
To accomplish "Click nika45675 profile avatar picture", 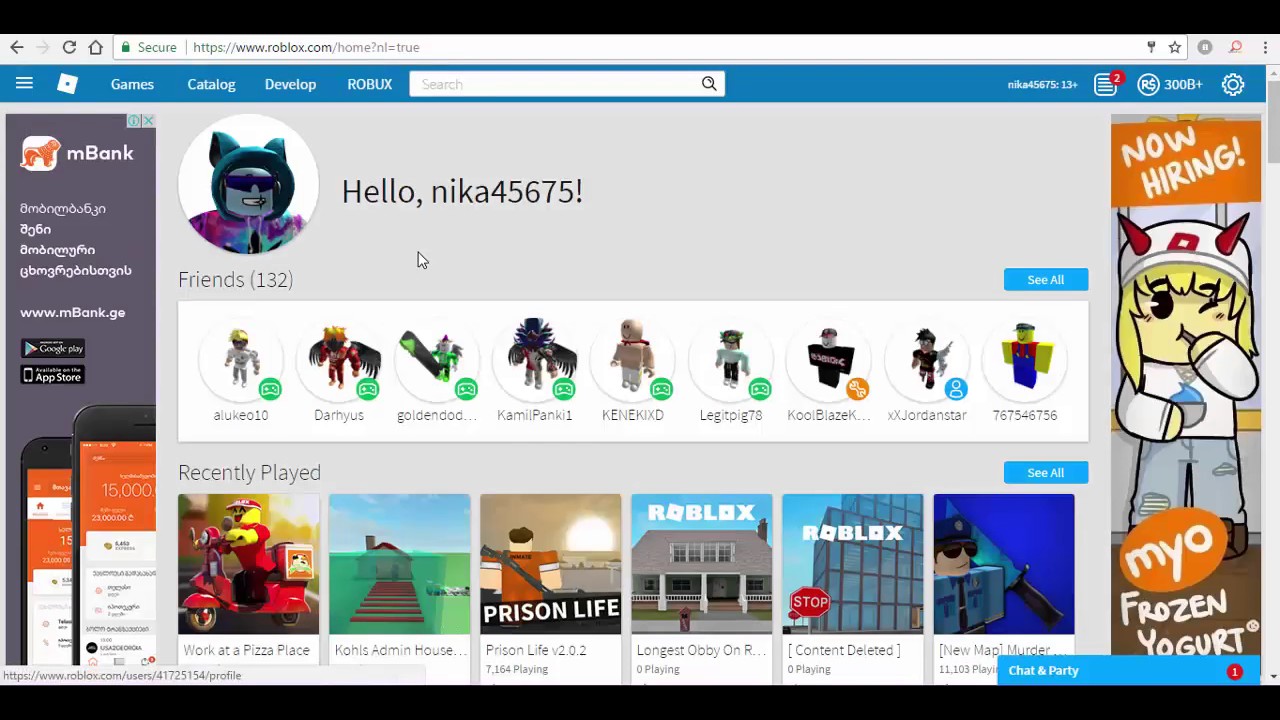I will click(248, 185).
